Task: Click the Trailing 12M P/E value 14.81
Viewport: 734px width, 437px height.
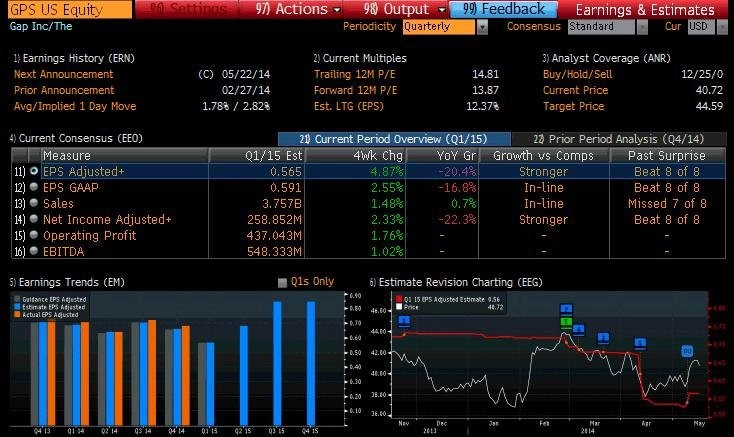Action: [x=485, y=74]
